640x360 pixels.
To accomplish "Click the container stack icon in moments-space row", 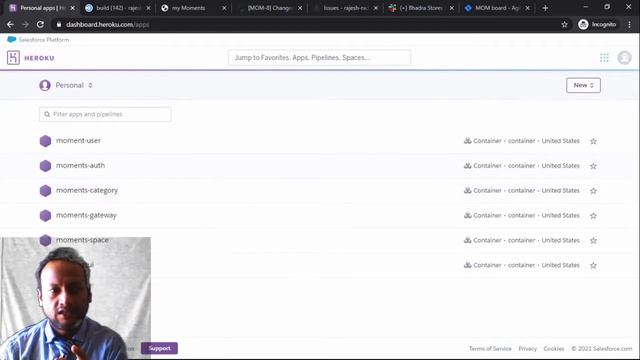I will click(x=467, y=240).
